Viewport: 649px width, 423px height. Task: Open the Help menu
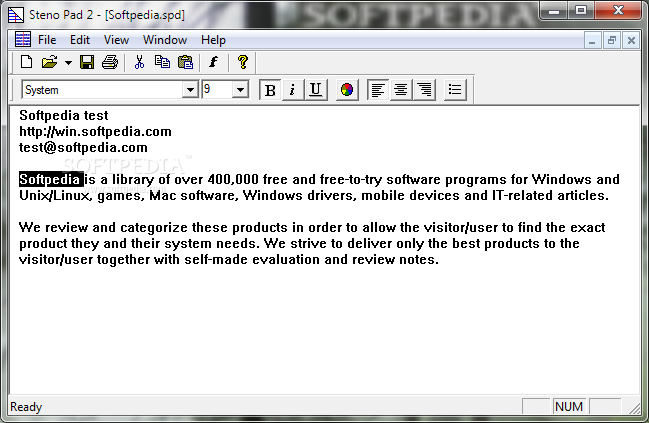tap(214, 40)
